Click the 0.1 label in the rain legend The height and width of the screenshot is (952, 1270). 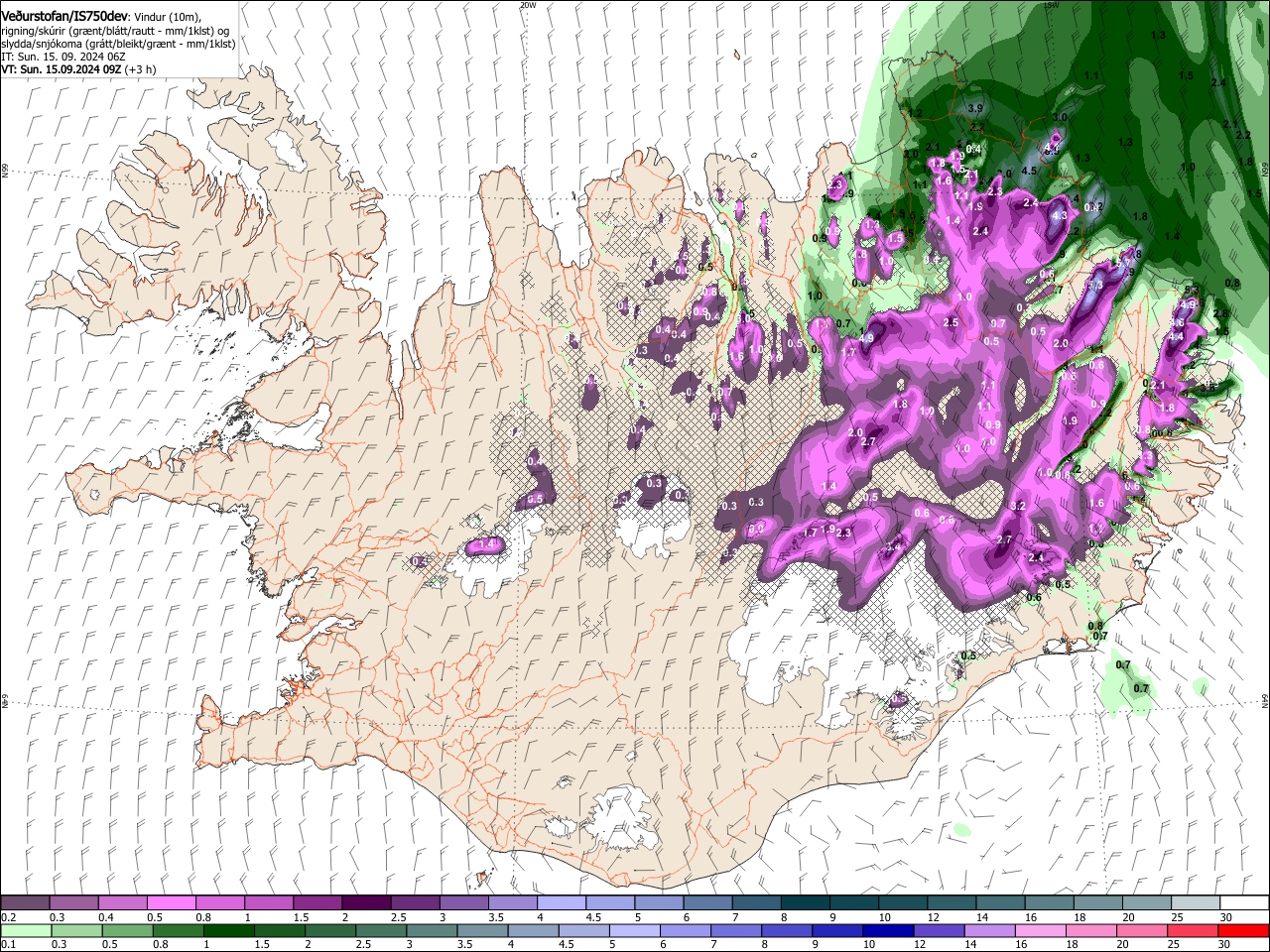[9, 944]
